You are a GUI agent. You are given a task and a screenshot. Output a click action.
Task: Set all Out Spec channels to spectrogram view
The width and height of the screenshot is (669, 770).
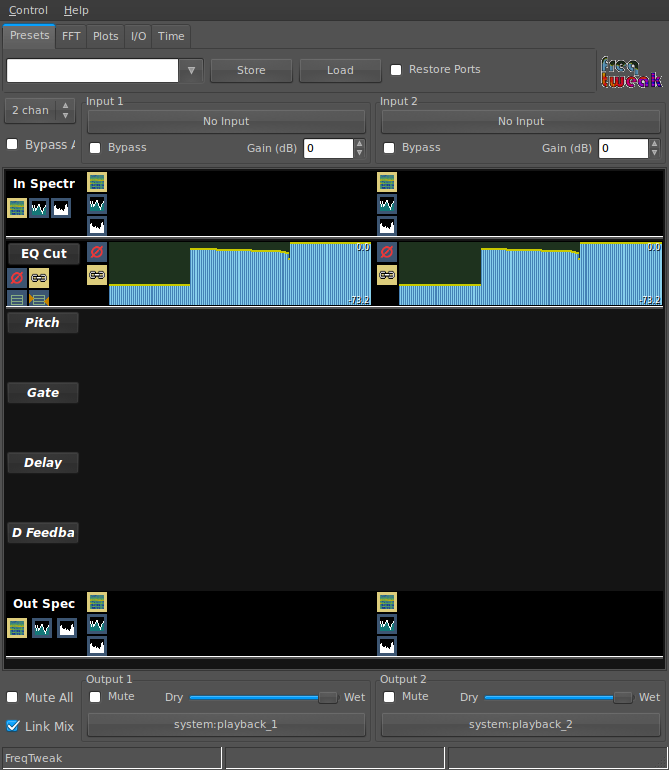(x=17, y=628)
